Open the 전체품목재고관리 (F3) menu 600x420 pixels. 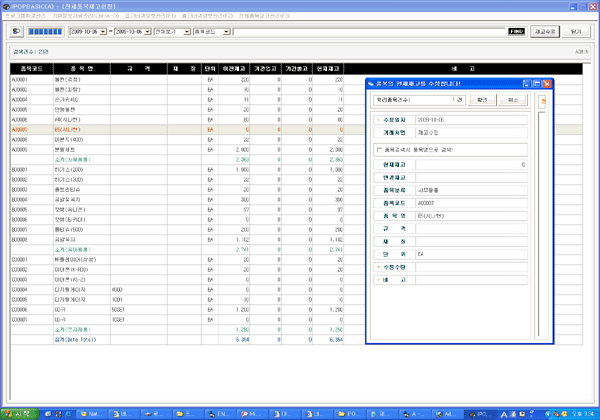click(x=264, y=16)
